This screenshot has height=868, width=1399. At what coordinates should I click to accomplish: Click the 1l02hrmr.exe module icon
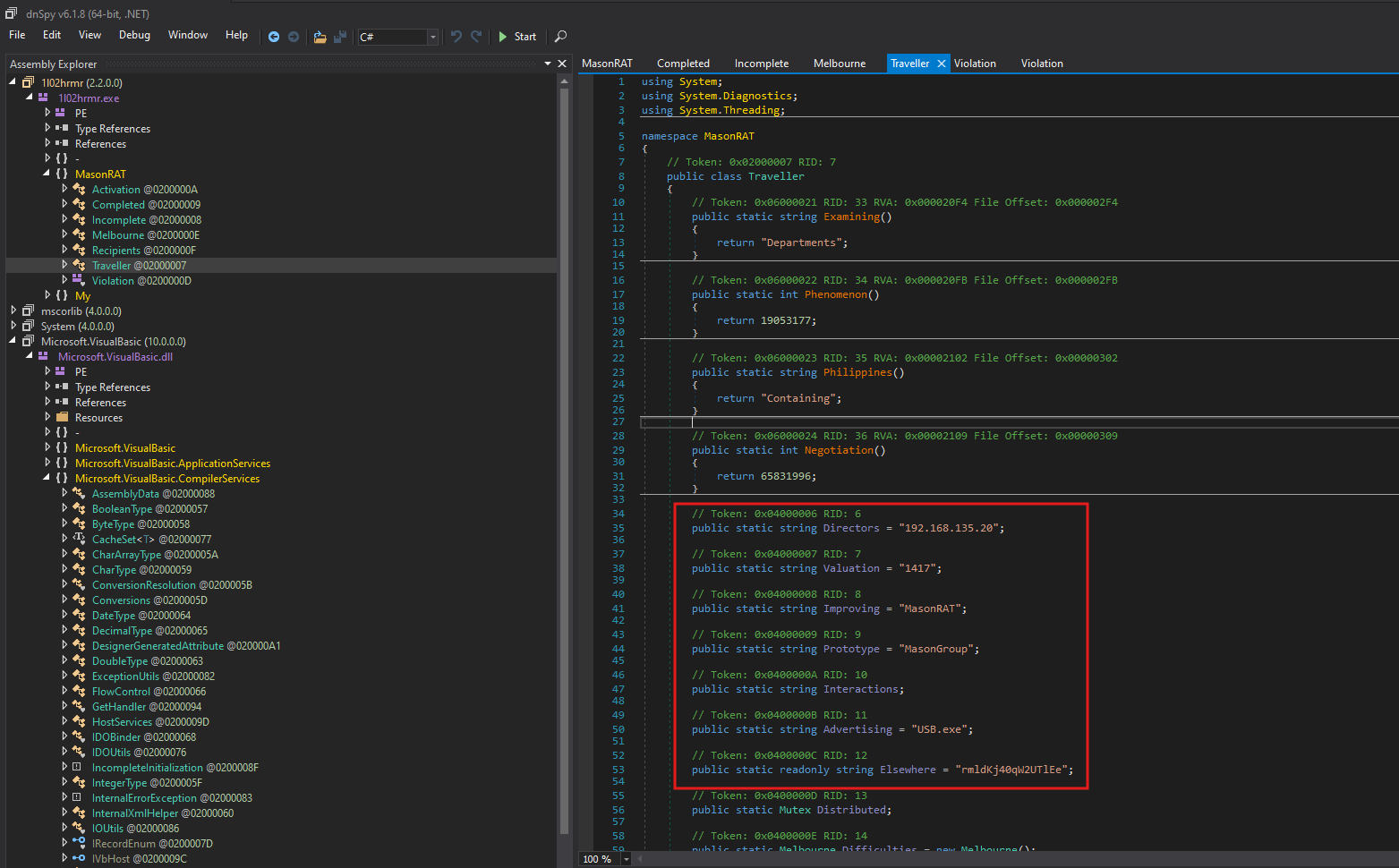click(x=43, y=98)
